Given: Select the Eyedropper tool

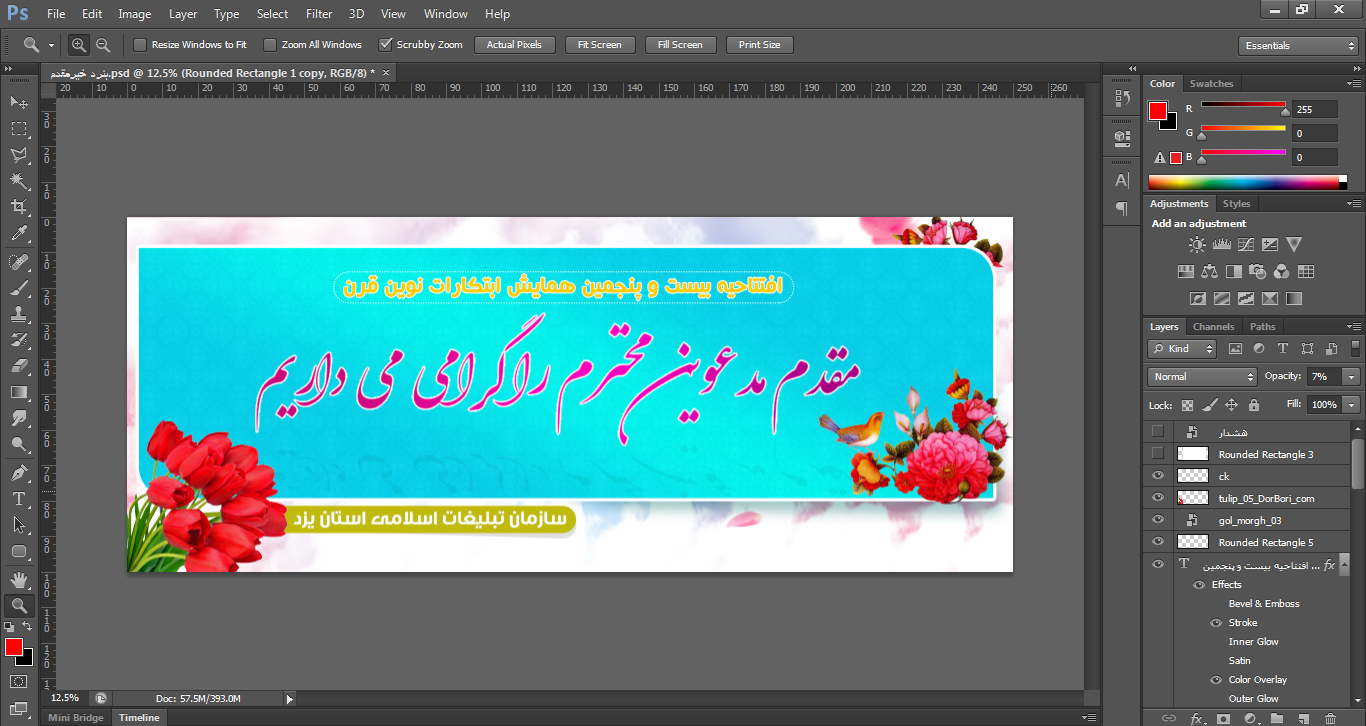Looking at the screenshot, I should 19,233.
